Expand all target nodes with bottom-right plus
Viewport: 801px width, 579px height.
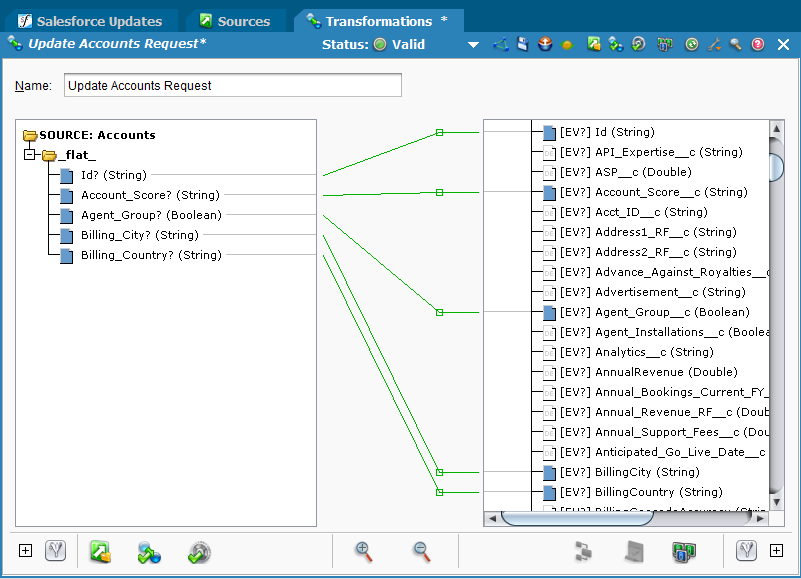coord(776,551)
